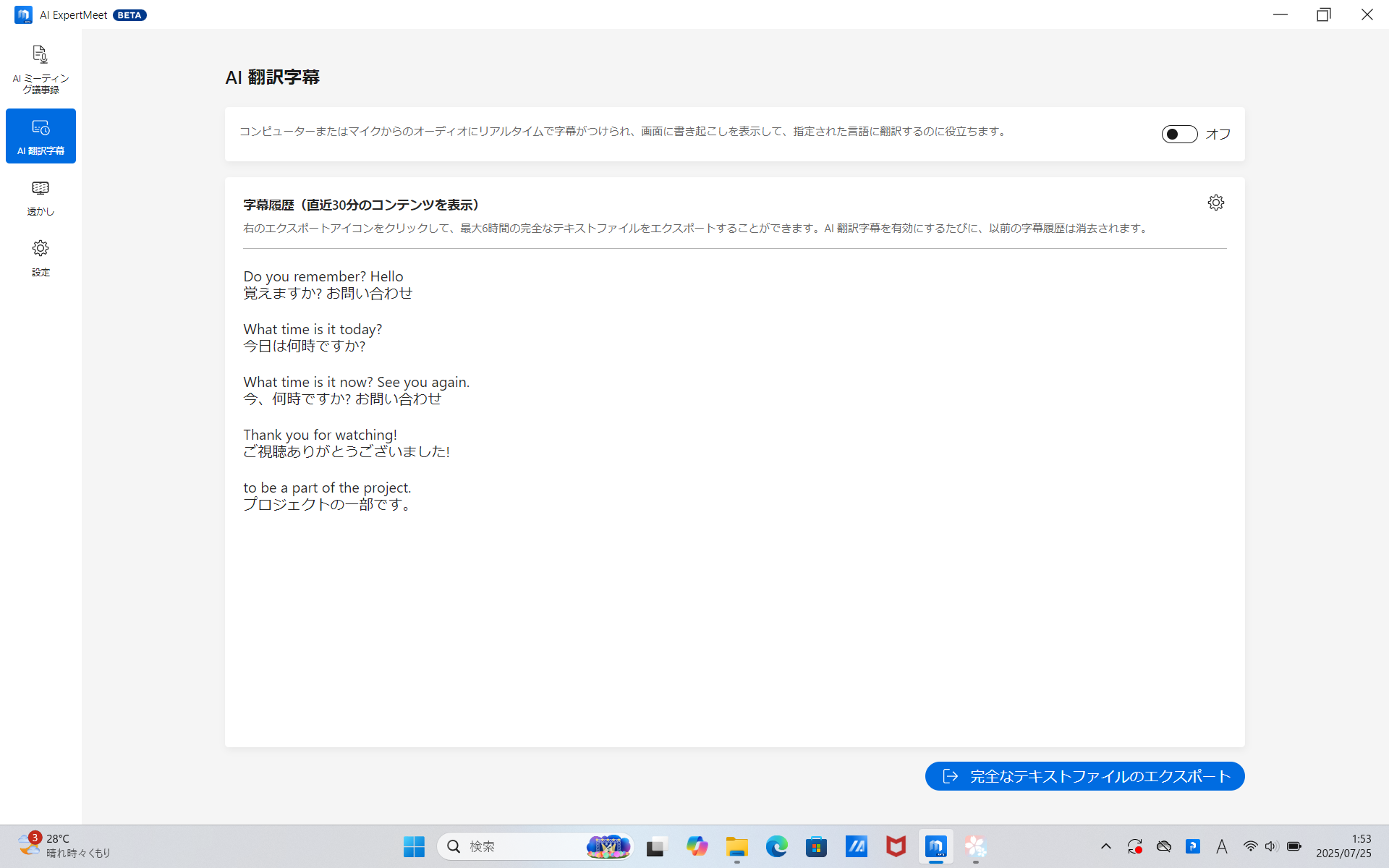This screenshot has height=868, width=1389.
Task: Click AI ExpertMeet logo in title bar
Action: pos(23,14)
